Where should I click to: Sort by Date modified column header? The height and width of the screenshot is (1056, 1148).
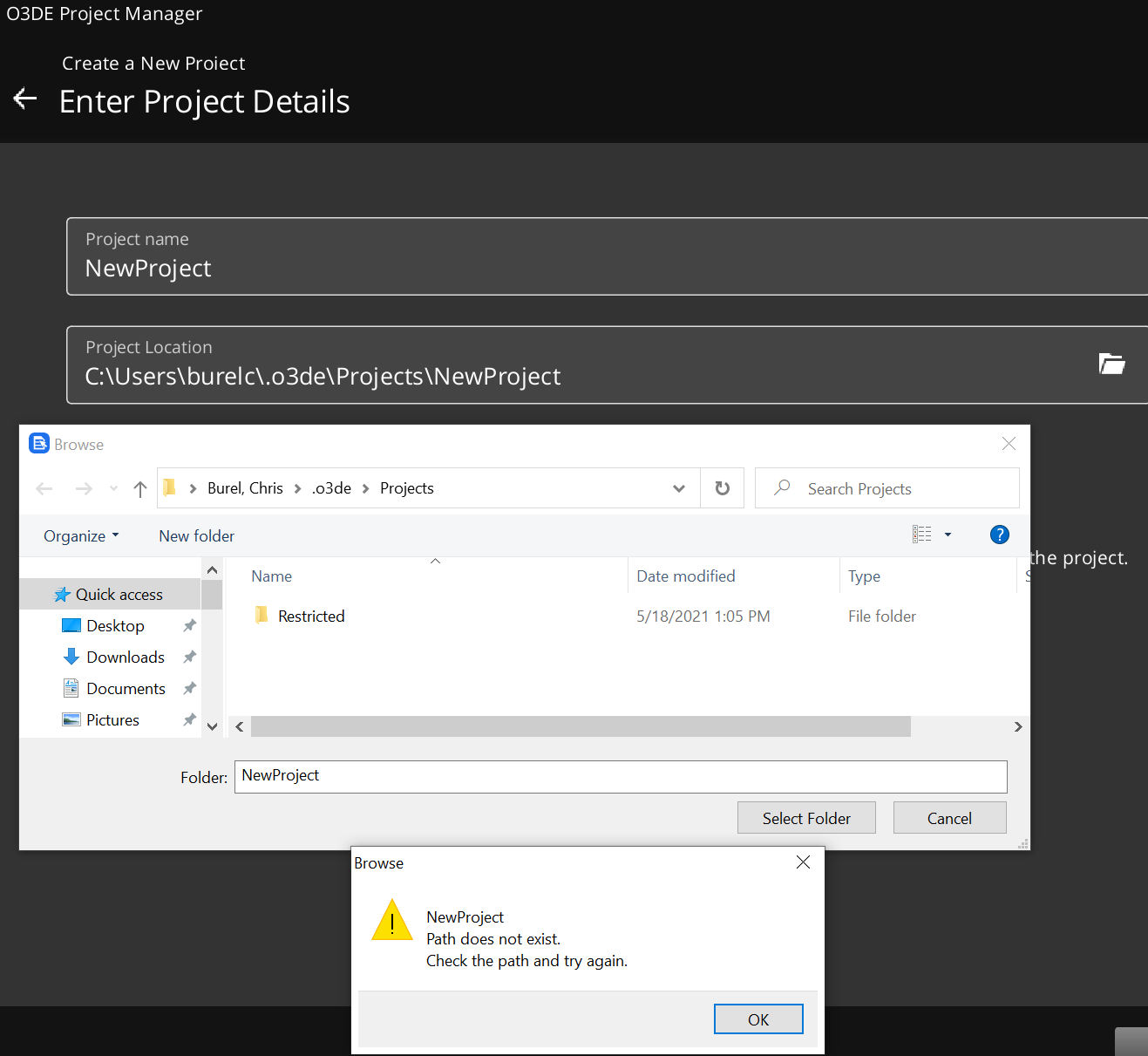686,576
